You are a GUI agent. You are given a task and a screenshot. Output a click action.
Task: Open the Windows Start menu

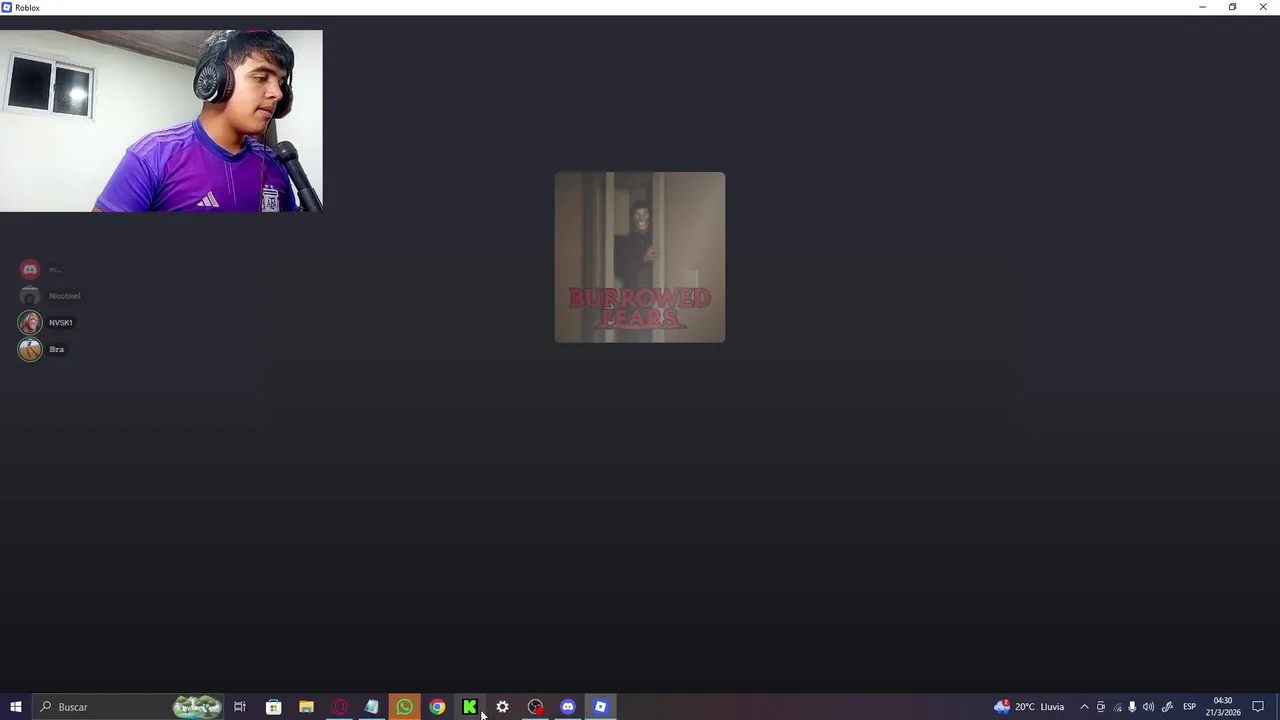click(x=15, y=707)
